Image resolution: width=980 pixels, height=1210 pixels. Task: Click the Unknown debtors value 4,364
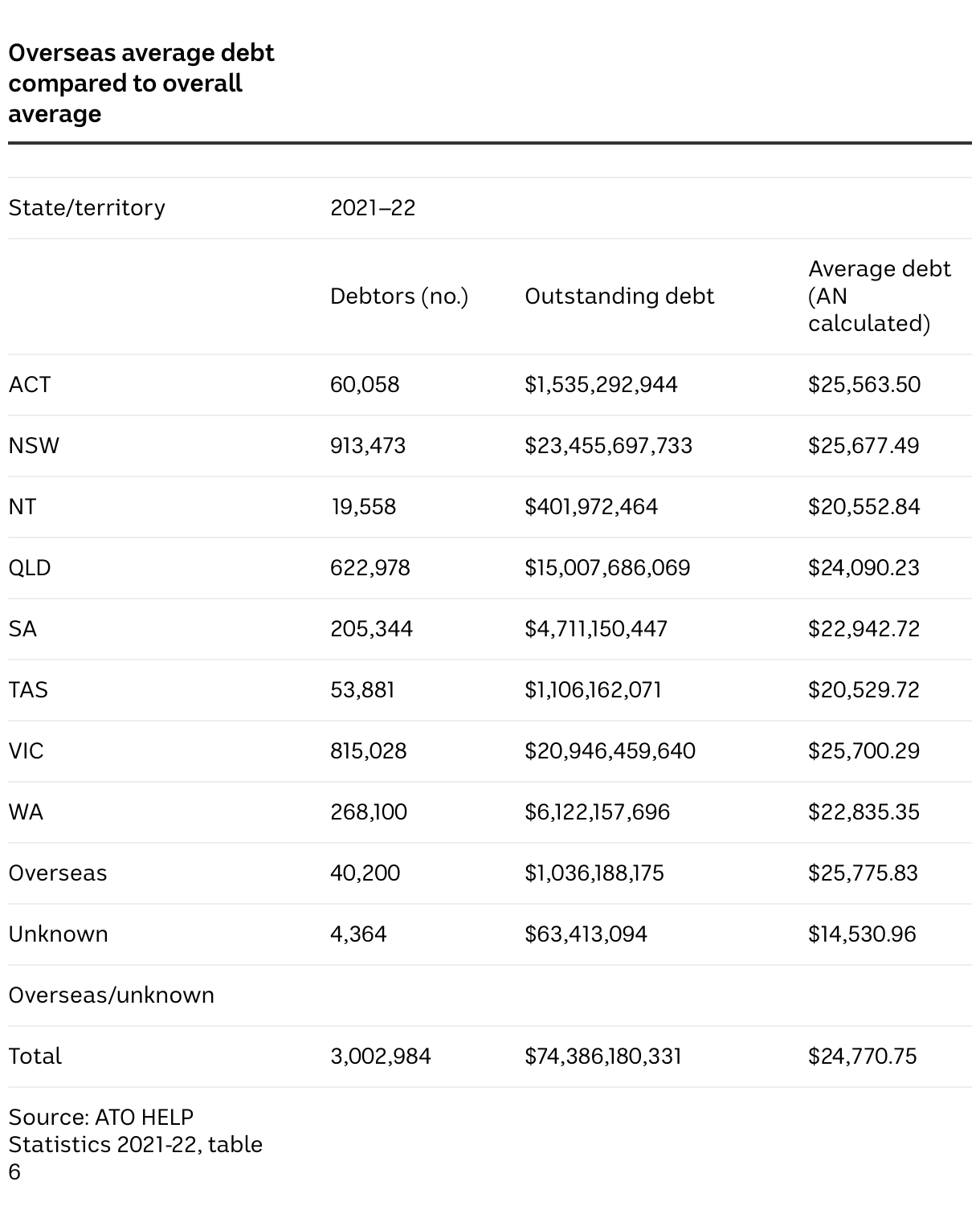point(358,934)
